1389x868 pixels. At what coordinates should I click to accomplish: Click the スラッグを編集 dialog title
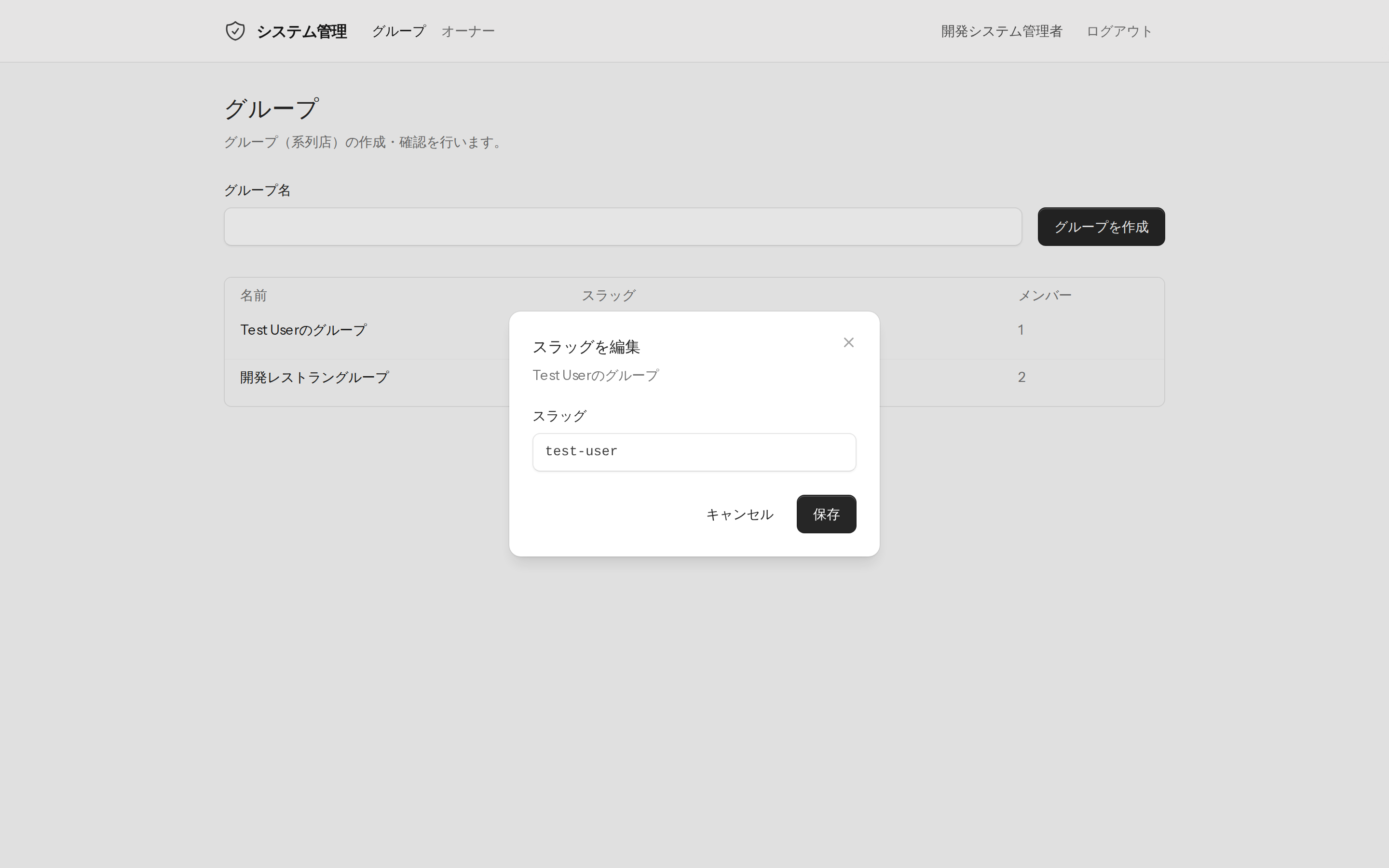pos(586,347)
